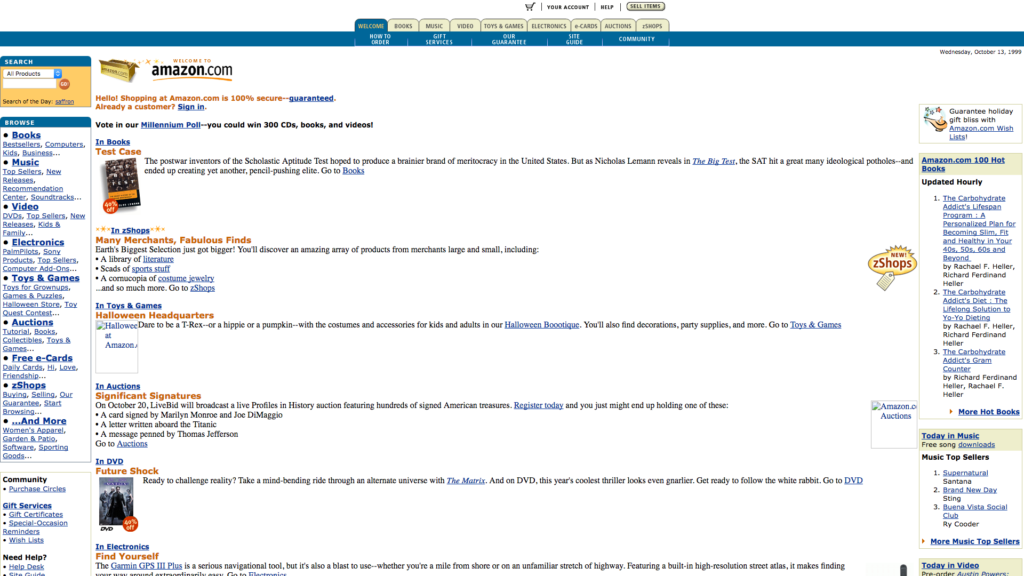The width and height of the screenshot is (1024, 576).
Task: Click the zShops badge image
Action: [x=892, y=266]
